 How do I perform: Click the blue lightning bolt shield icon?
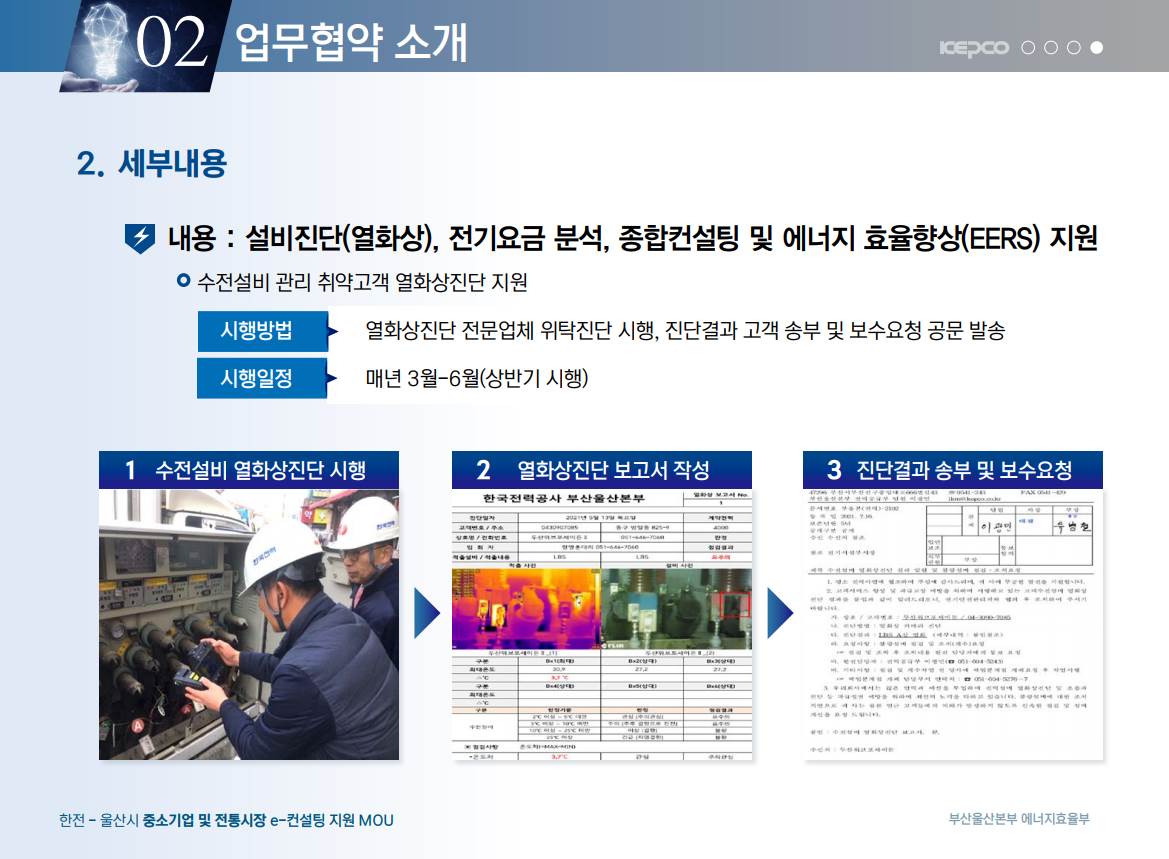coord(139,238)
